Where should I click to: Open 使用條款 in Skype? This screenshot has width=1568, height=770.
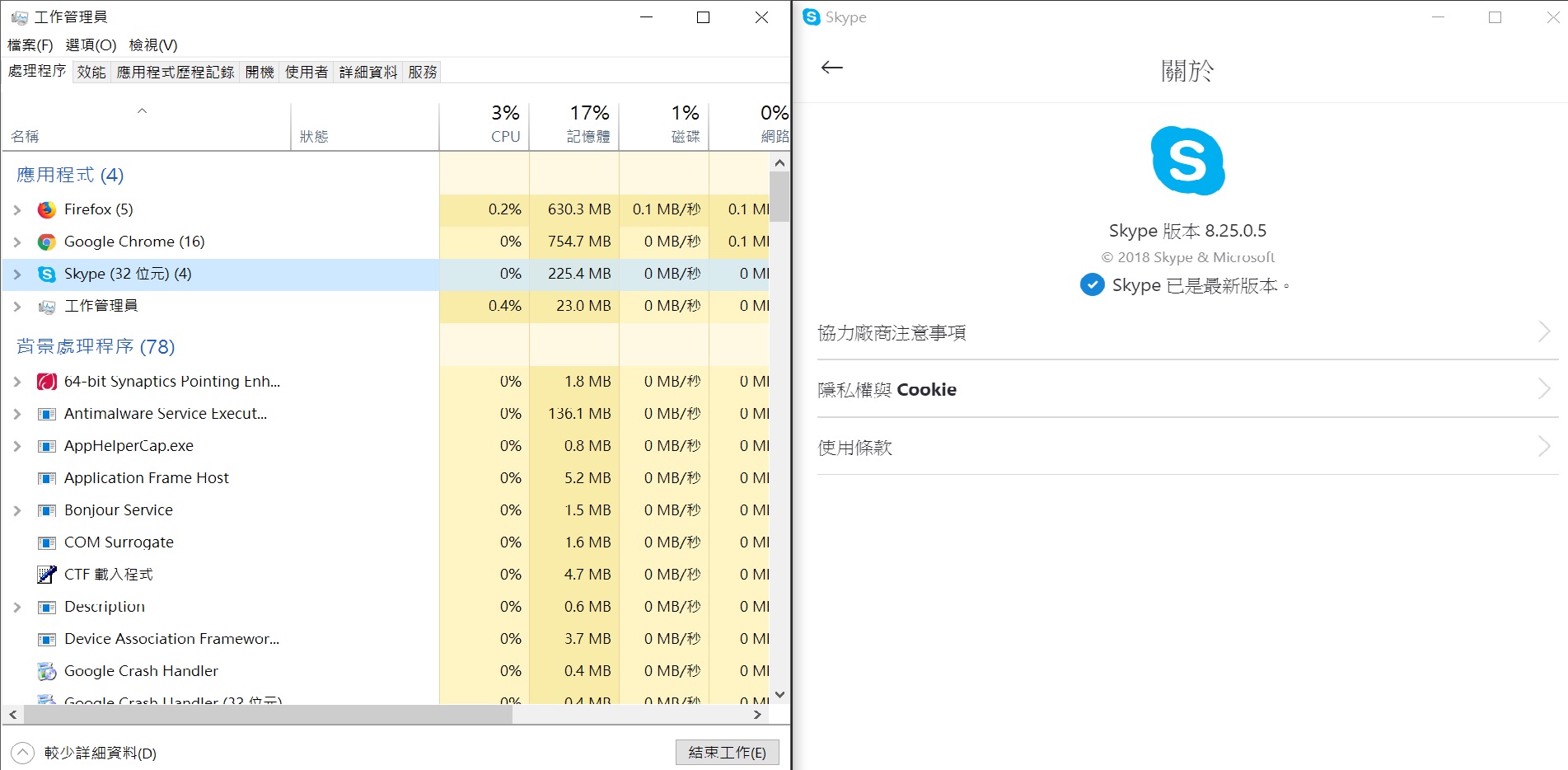(x=1187, y=447)
